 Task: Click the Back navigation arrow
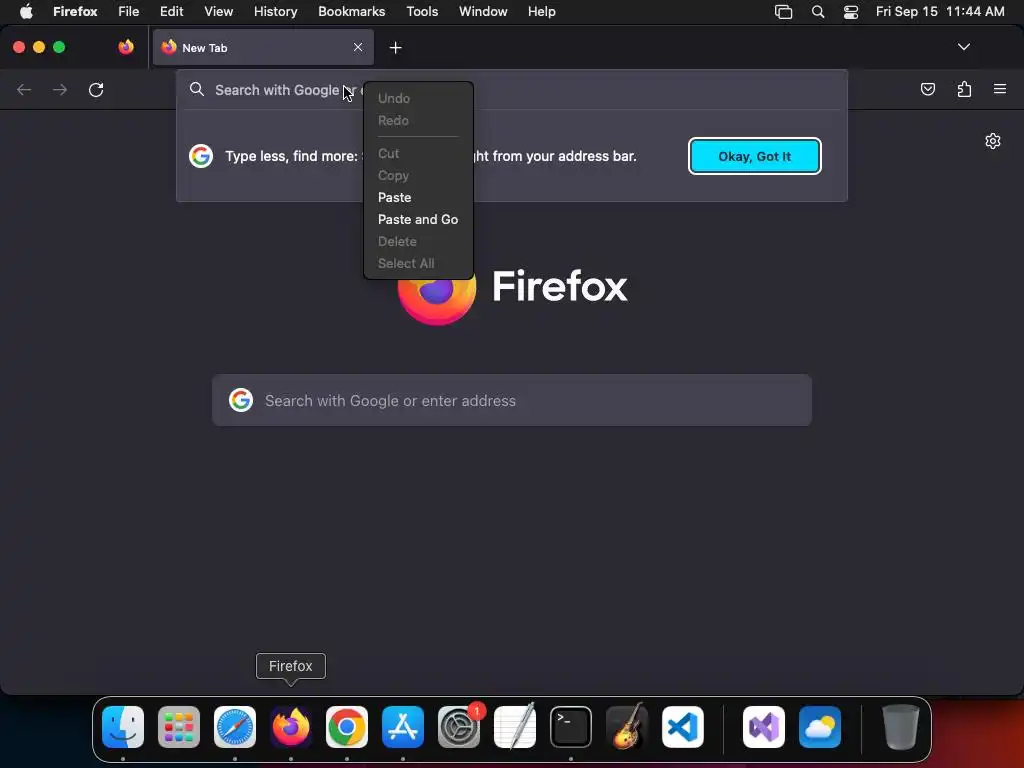click(x=24, y=89)
